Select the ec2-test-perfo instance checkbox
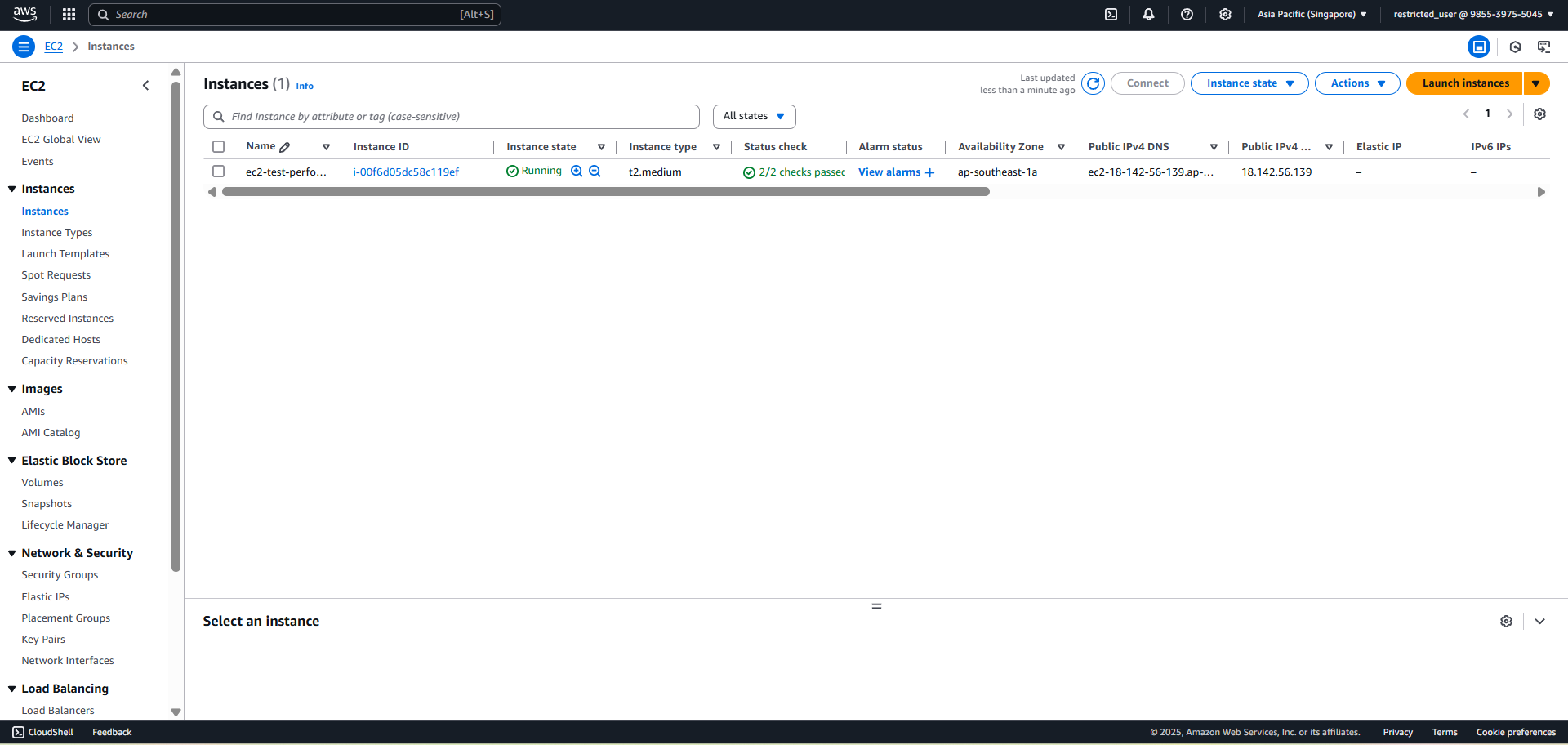The width and height of the screenshot is (1568, 745). 218,172
